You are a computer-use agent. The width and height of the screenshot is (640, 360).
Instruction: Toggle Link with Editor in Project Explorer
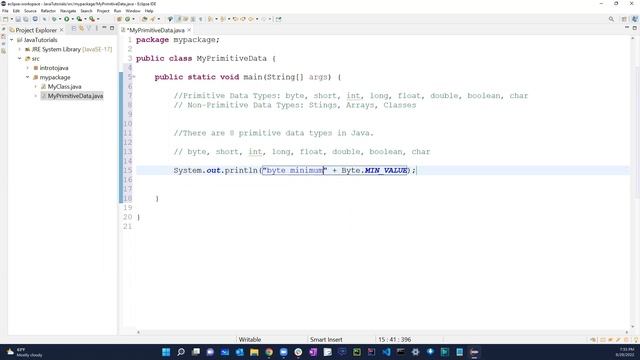[x=81, y=28]
